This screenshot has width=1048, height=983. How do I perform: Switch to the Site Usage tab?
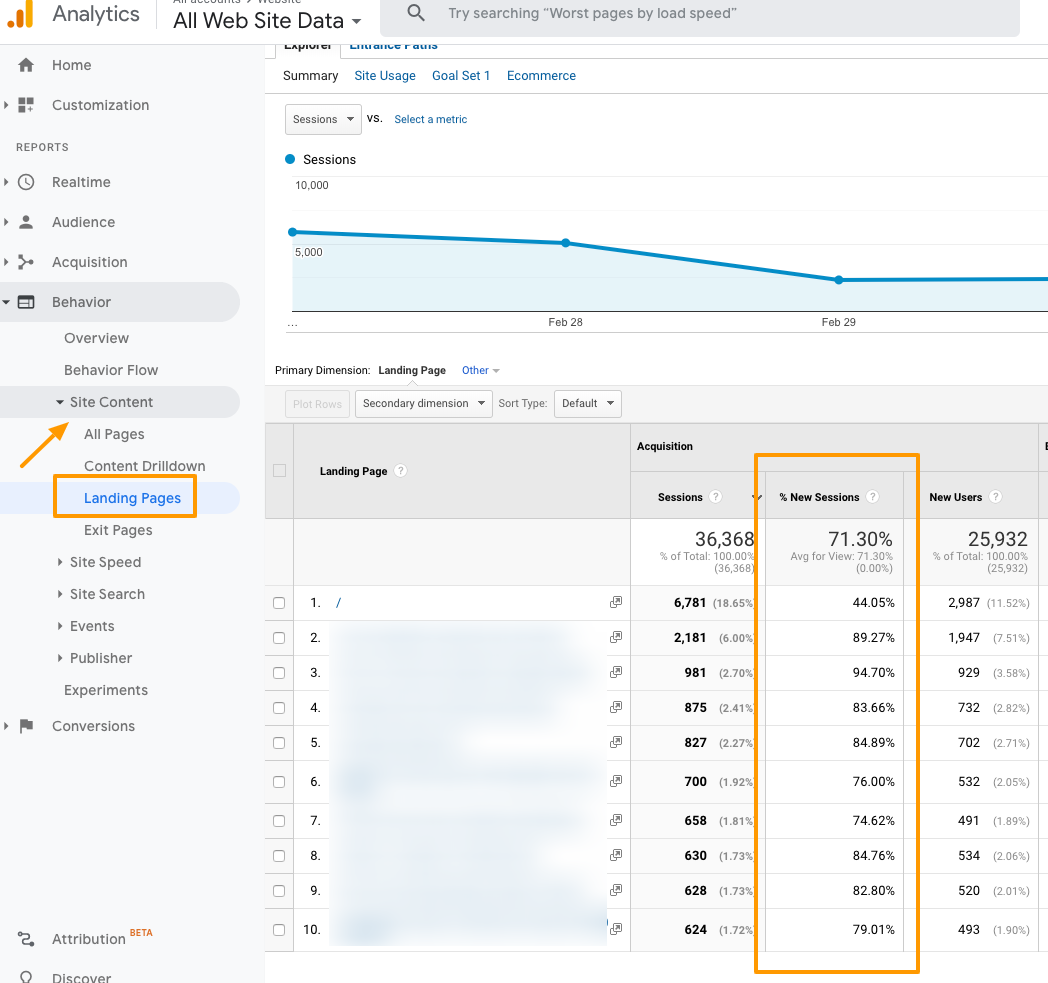(385, 76)
